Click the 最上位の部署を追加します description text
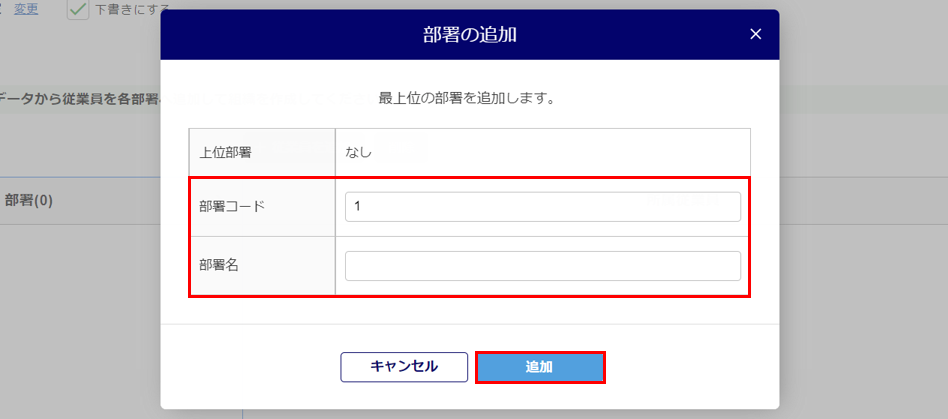Image resolution: width=948 pixels, height=419 pixels. (467, 98)
